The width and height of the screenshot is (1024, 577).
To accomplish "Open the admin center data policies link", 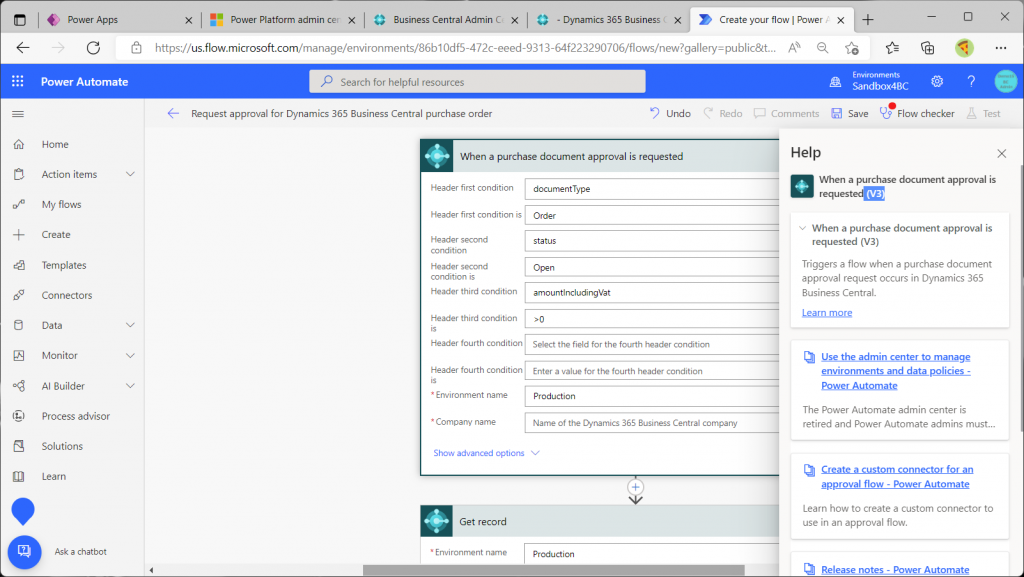I will point(896,371).
